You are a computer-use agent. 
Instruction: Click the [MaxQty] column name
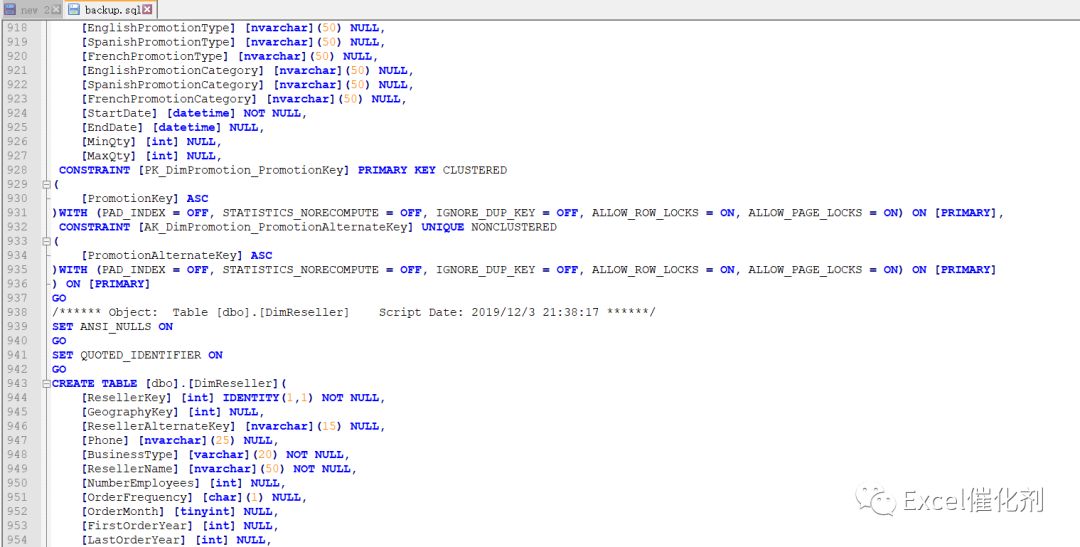click(x=109, y=156)
